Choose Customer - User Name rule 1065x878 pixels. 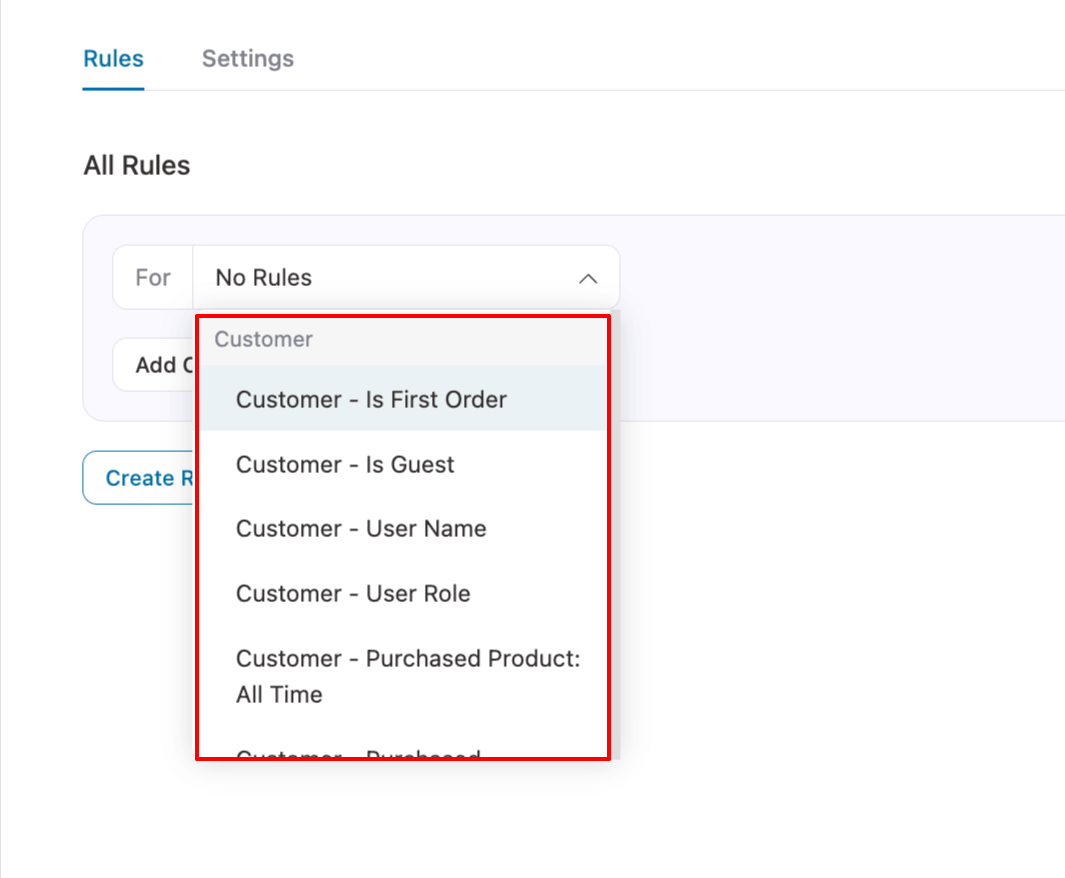(x=361, y=528)
